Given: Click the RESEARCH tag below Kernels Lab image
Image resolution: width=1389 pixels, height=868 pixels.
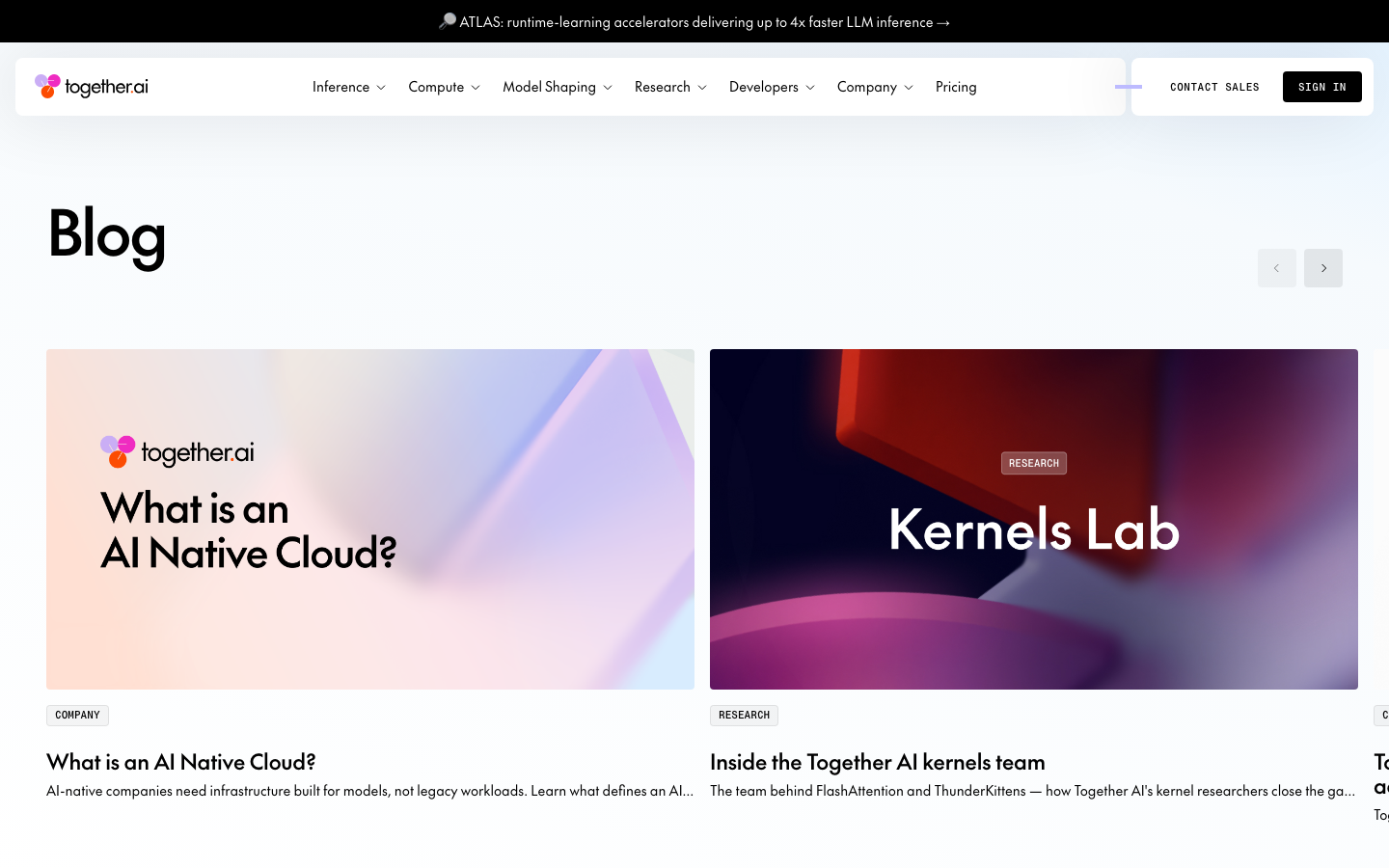Looking at the screenshot, I should pos(744,716).
